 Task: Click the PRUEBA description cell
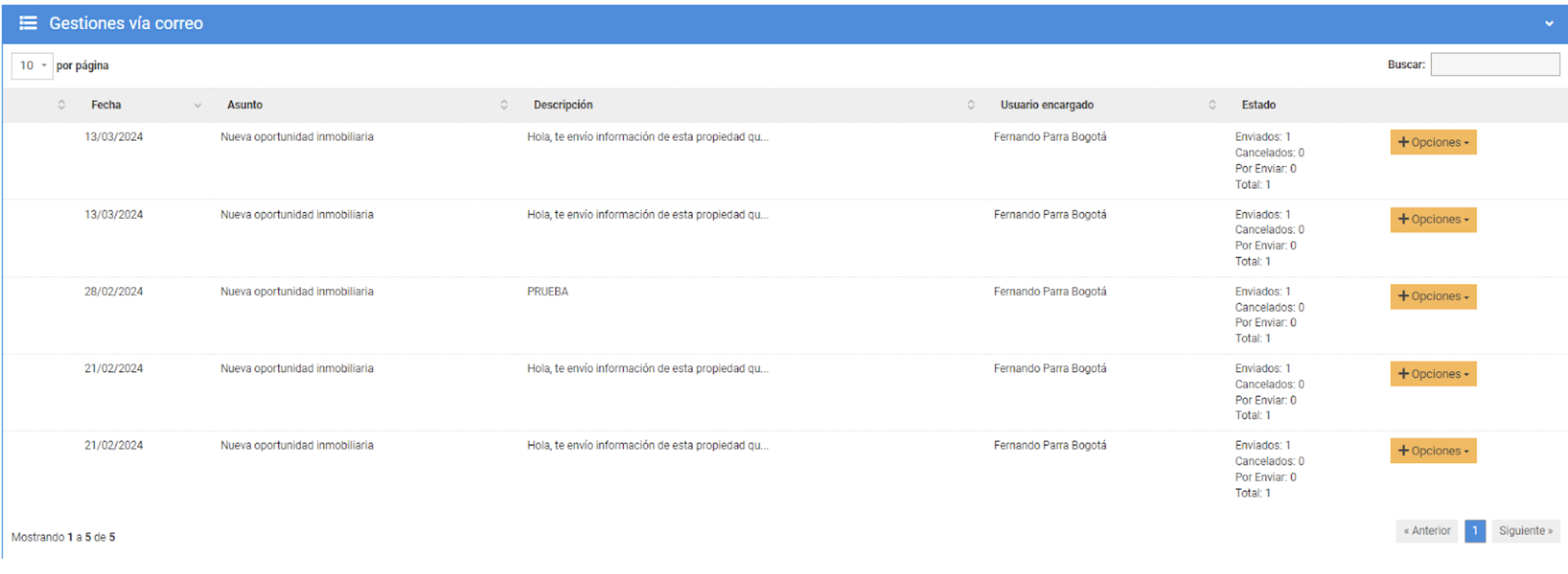click(x=547, y=292)
